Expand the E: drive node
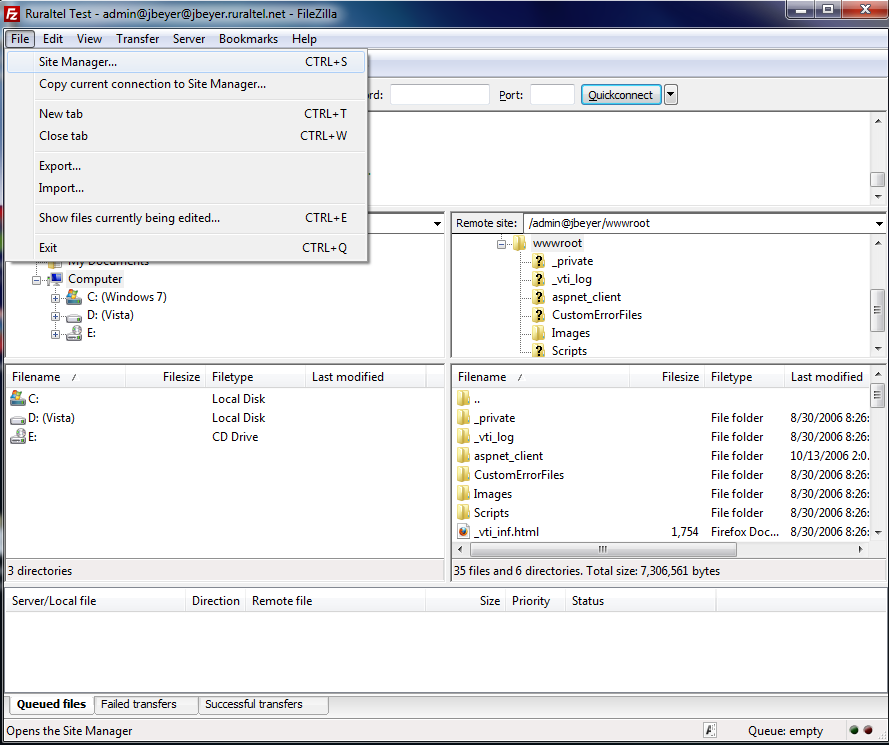 pyautogui.click(x=55, y=334)
